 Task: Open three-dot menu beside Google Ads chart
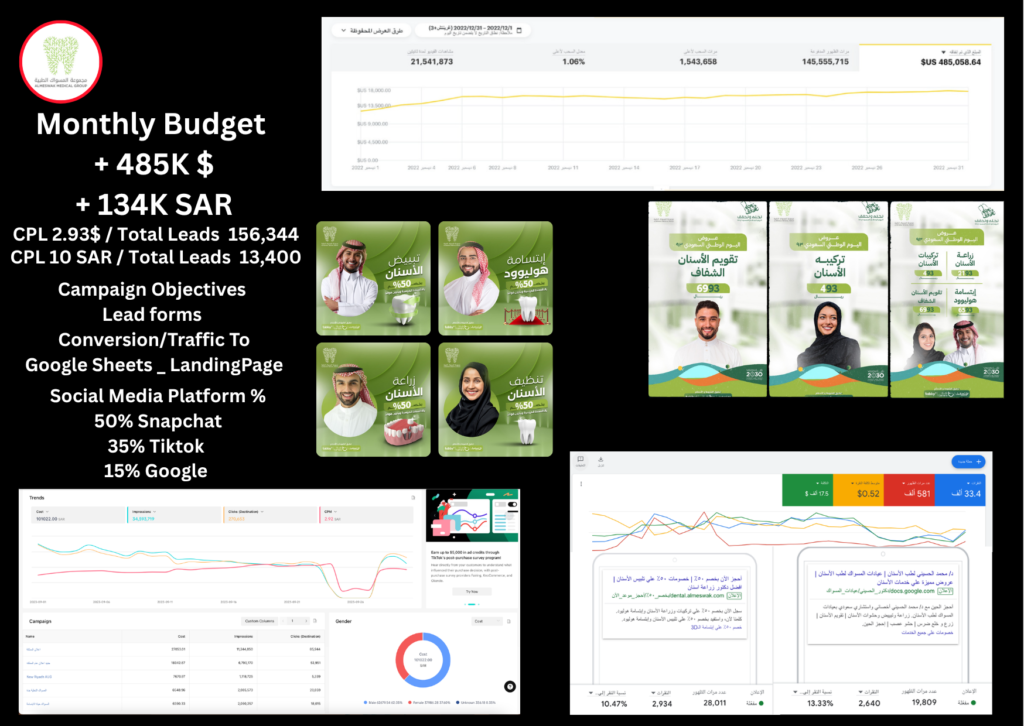580,483
